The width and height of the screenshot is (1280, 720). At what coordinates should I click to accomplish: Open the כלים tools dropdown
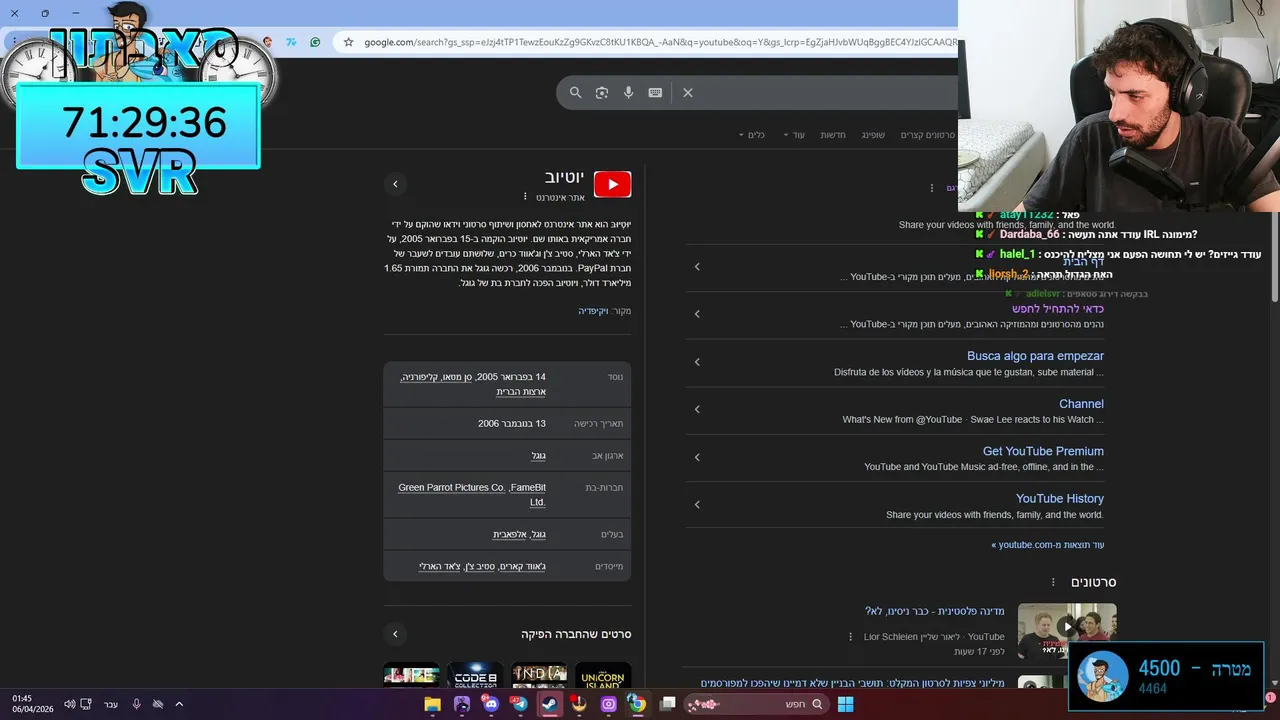pyautogui.click(x=751, y=135)
